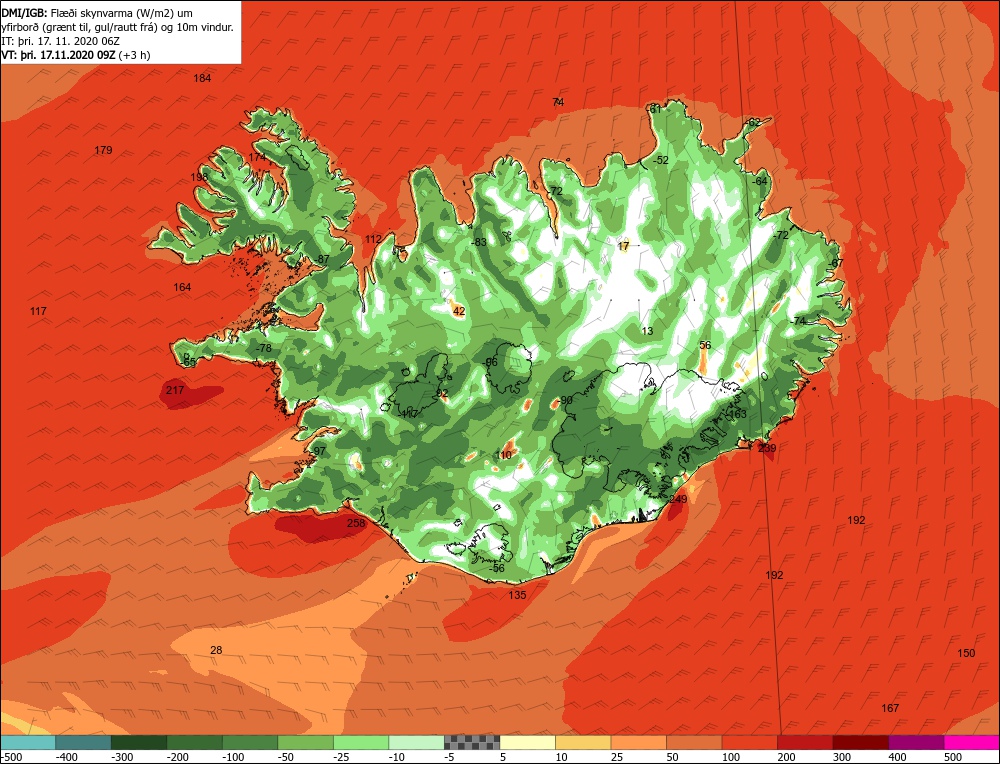Image resolution: width=1000 pixels, height=764 pixels.
Task: Click the pale green swatch -10 to -5
Action: [416, 742]
